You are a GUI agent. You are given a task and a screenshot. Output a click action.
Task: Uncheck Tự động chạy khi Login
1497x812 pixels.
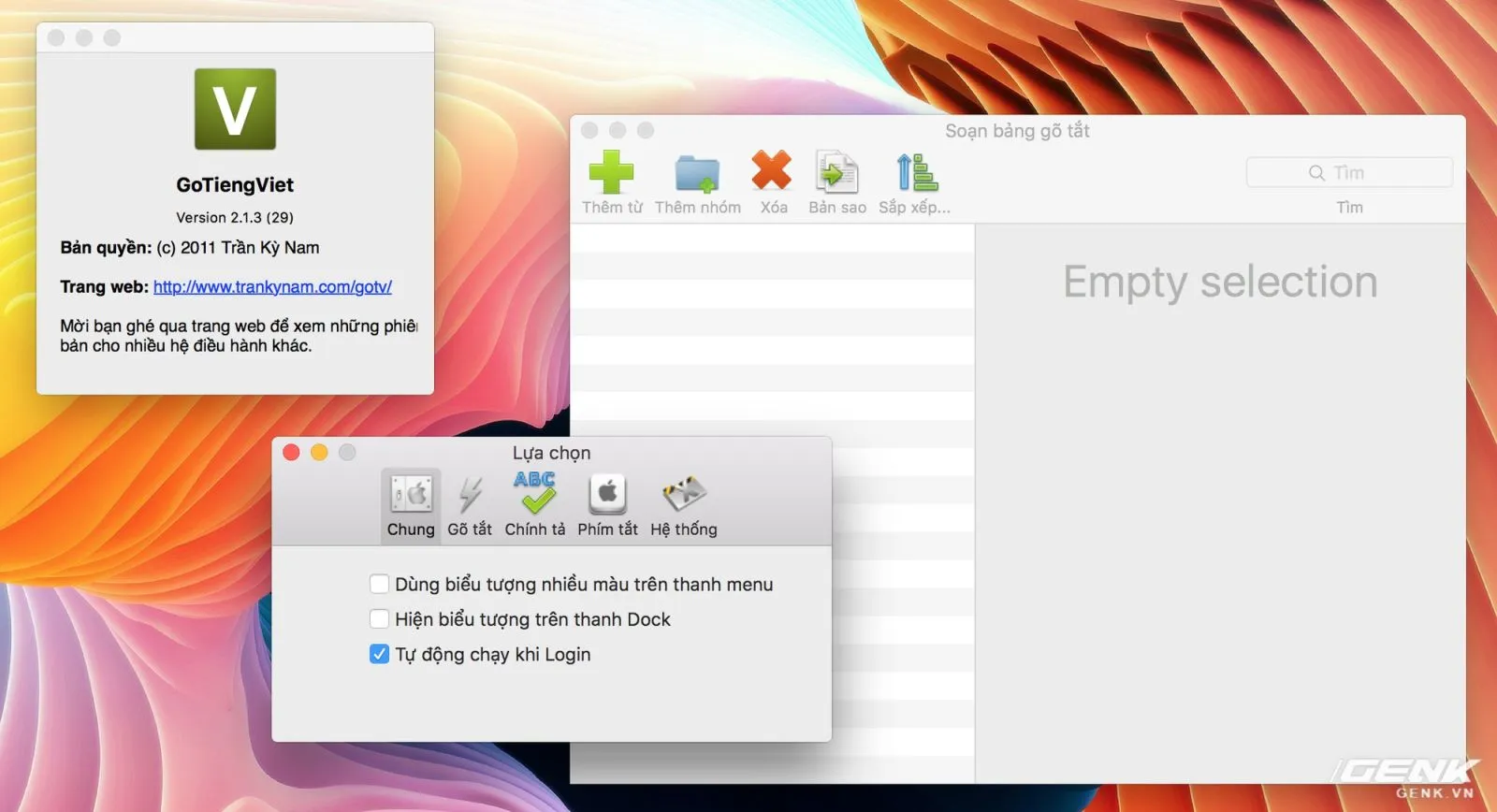(379, 654)
